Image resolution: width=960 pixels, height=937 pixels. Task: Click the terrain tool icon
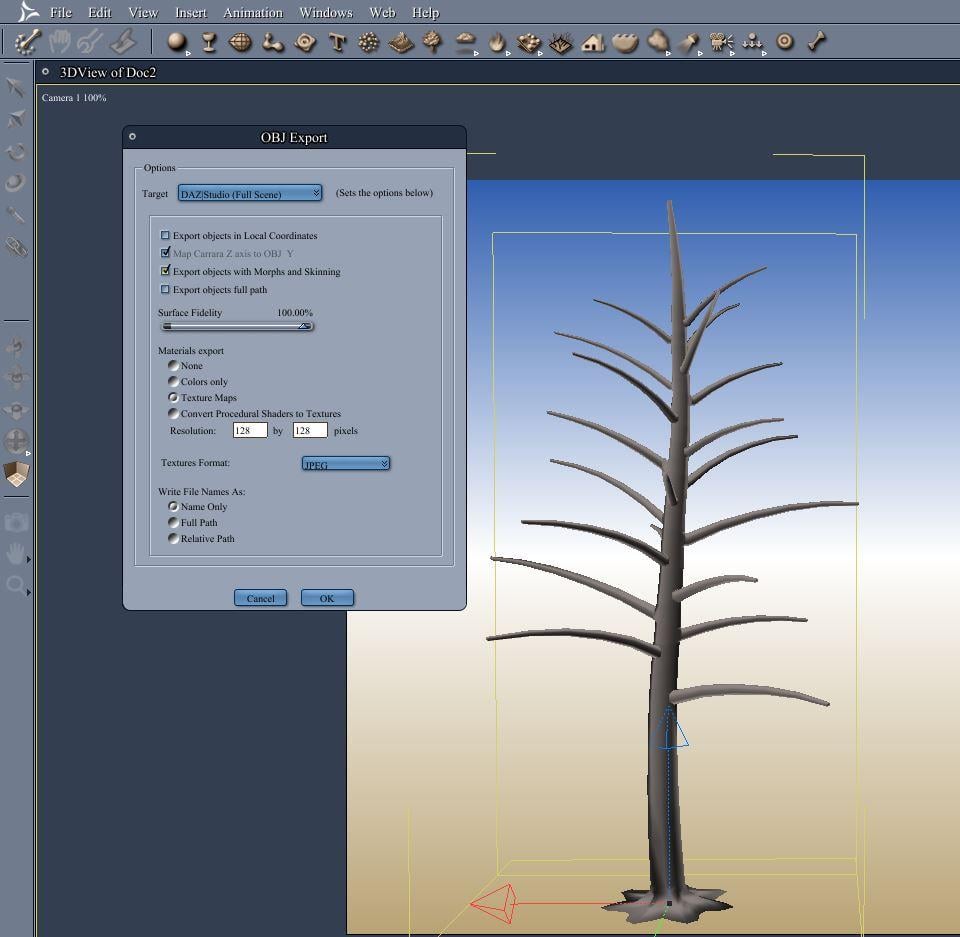tap(401, 42)
